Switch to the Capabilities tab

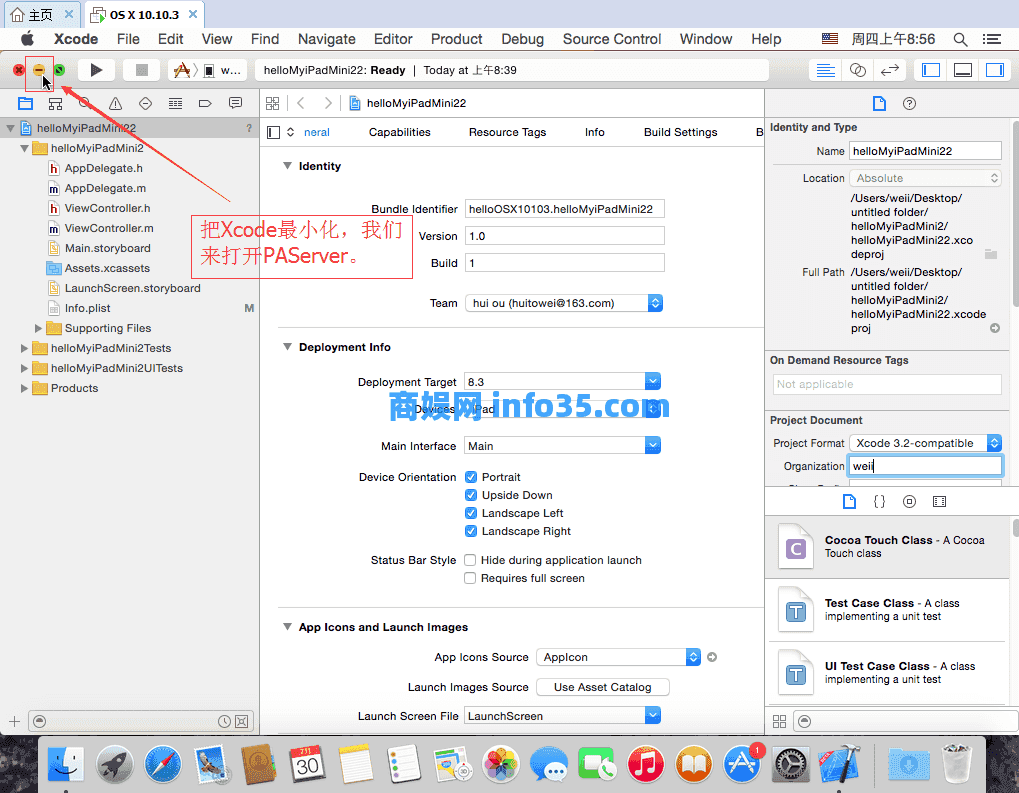(x=400, y=133)
